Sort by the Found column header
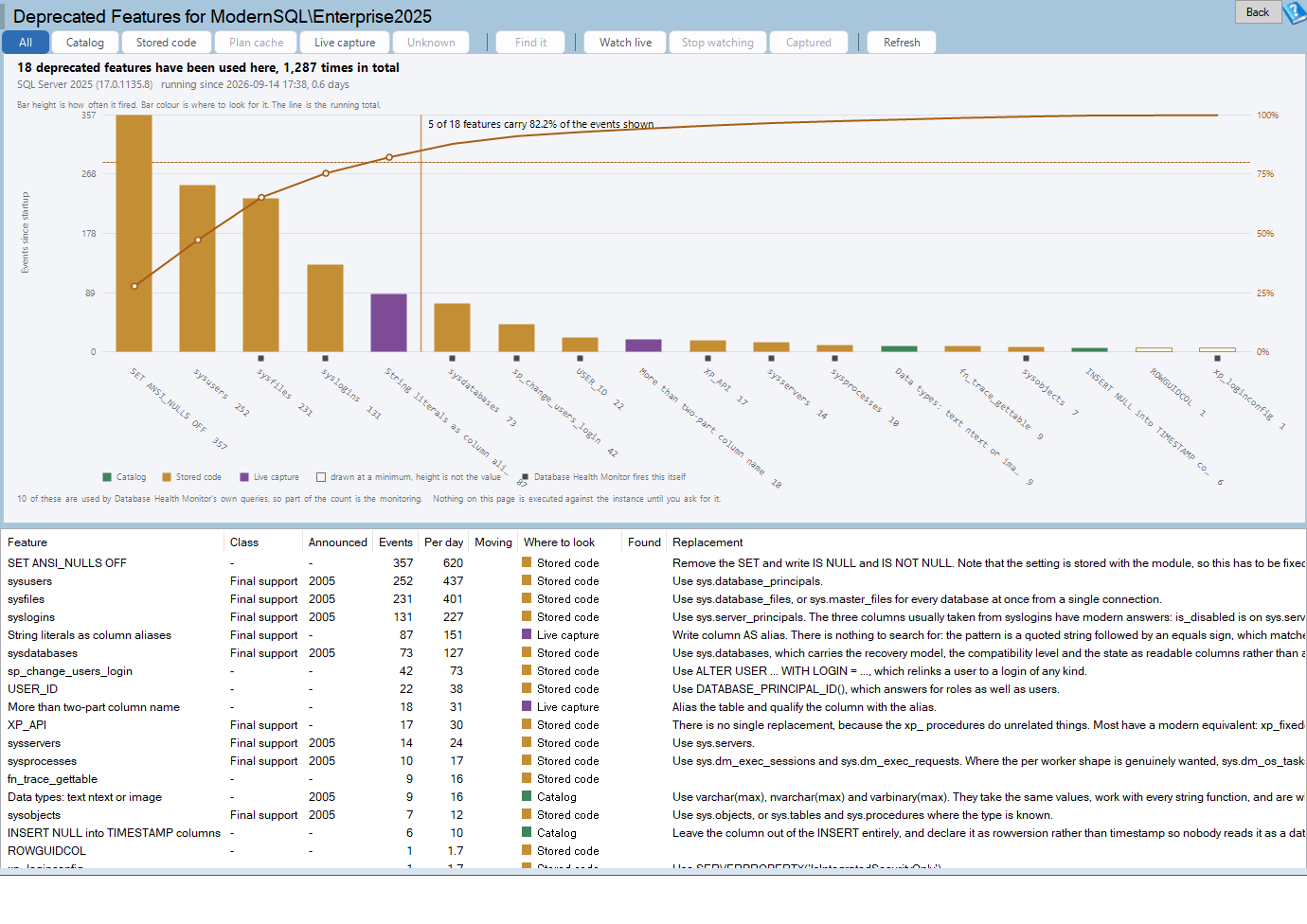This screenshot has height=924, width=1307. pos(644,542)
